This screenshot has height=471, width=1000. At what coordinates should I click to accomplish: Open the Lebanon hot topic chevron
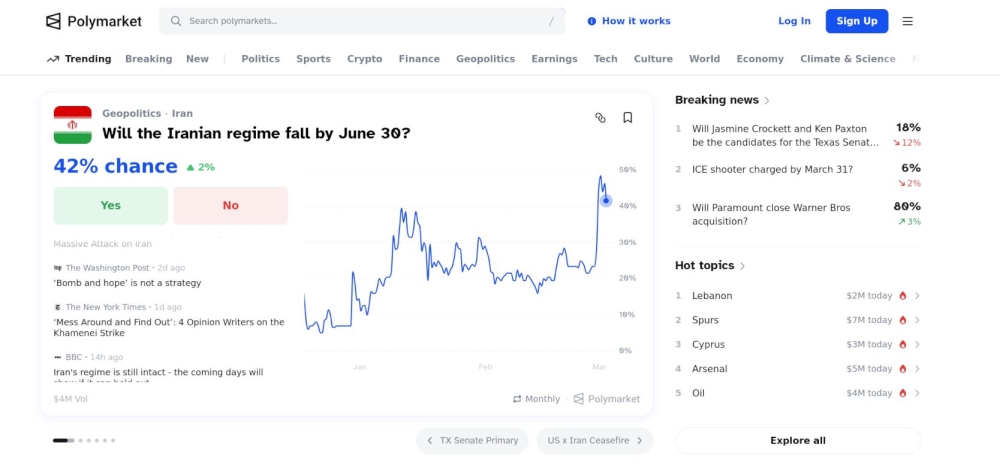click(x=917, y=296)
